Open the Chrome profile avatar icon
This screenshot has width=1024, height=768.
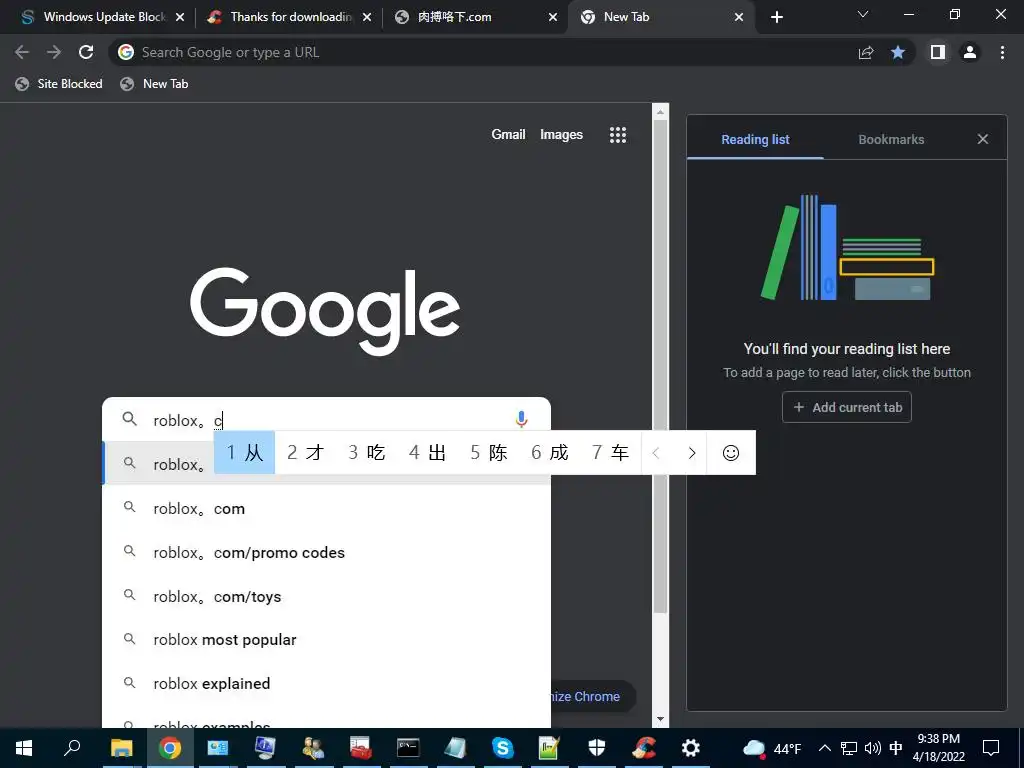970,52
